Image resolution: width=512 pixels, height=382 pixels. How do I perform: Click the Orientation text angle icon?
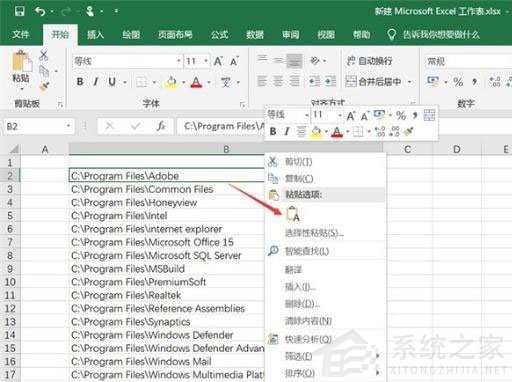[x=315, y=61]
